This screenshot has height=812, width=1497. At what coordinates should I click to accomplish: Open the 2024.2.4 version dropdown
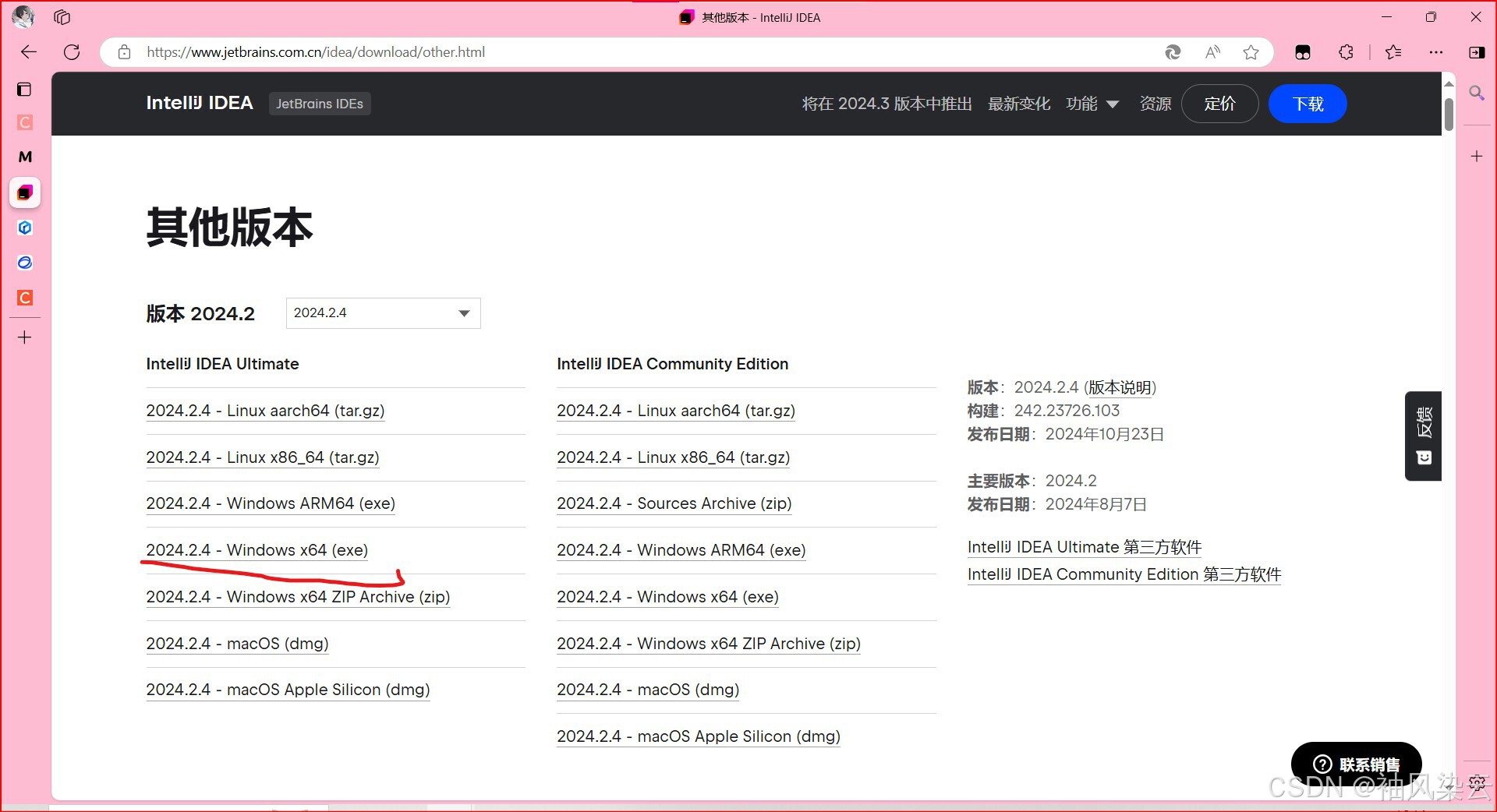point(384,313)
